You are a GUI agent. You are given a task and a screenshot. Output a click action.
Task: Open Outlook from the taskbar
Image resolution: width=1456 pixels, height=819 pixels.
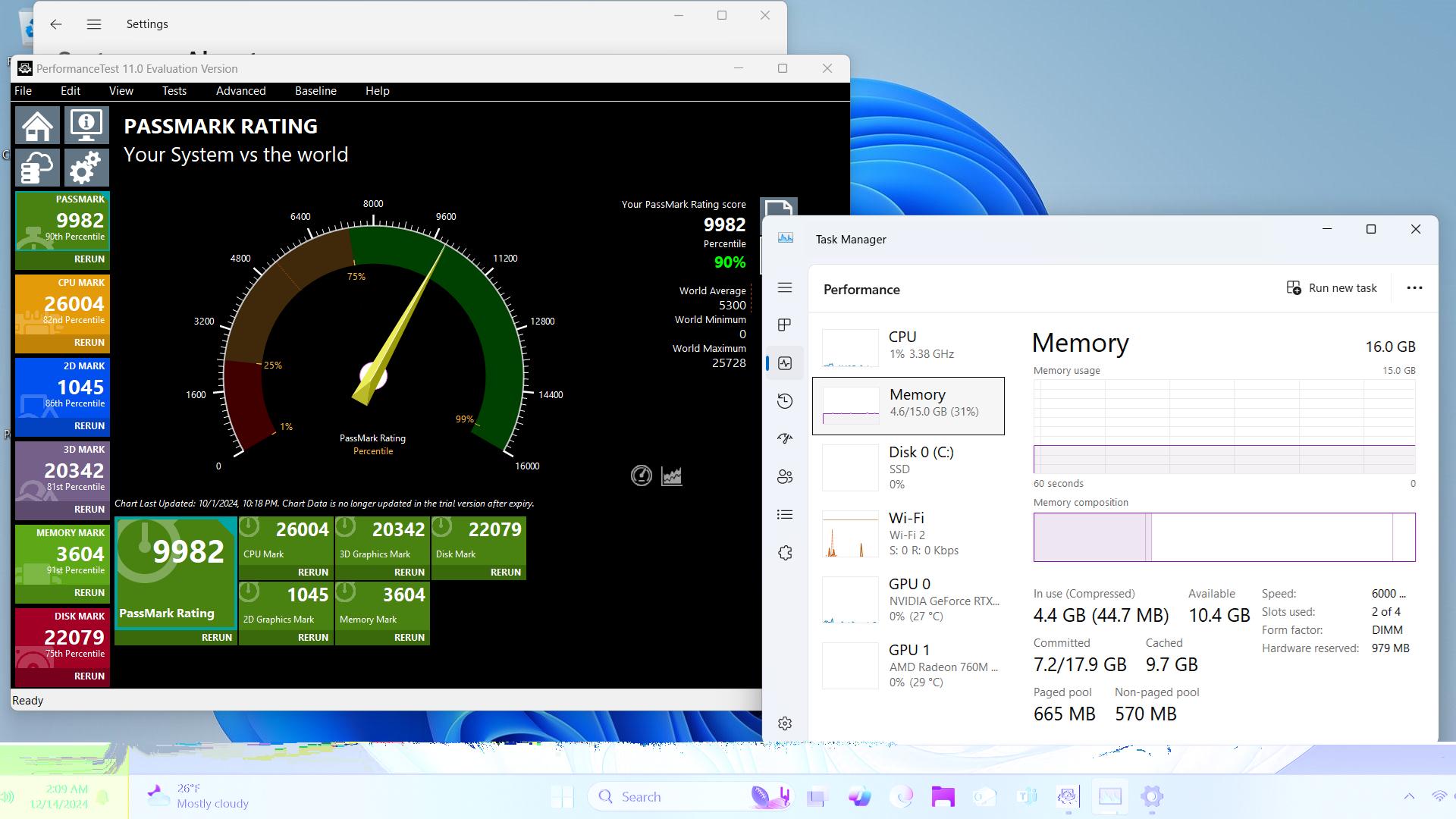[x=985, y=796]
